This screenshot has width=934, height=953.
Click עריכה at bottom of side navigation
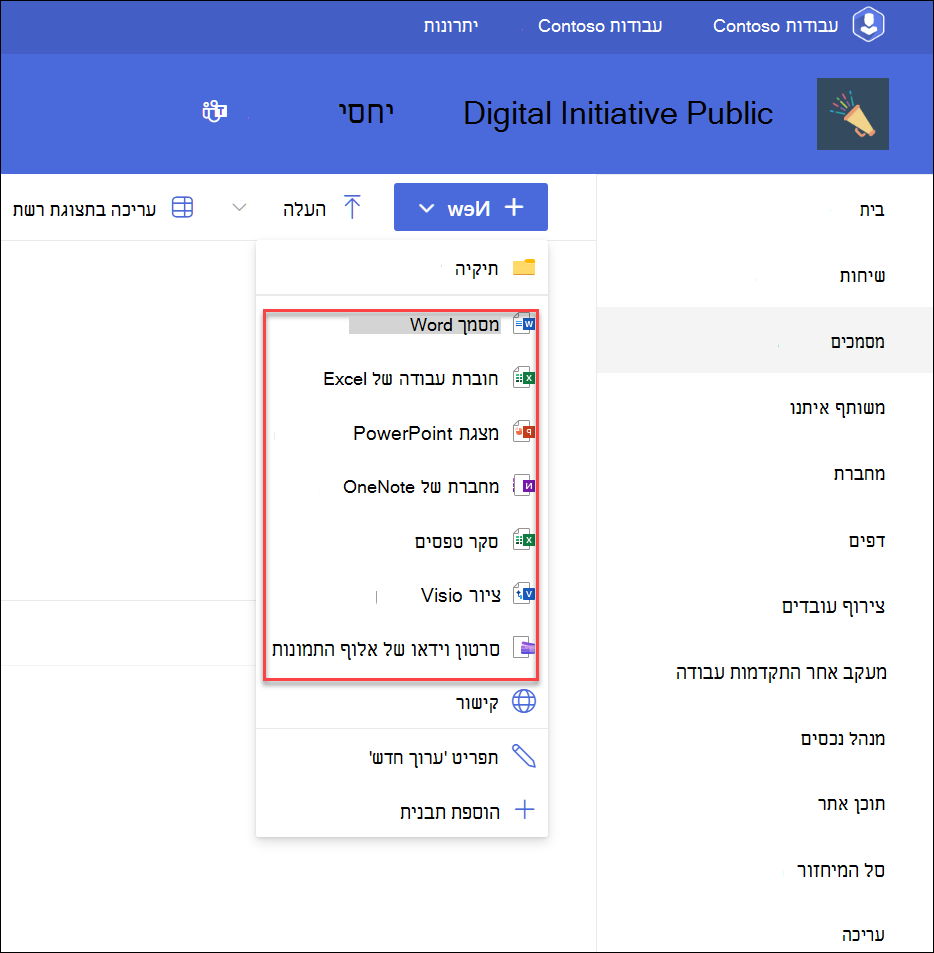coord(862,935)
